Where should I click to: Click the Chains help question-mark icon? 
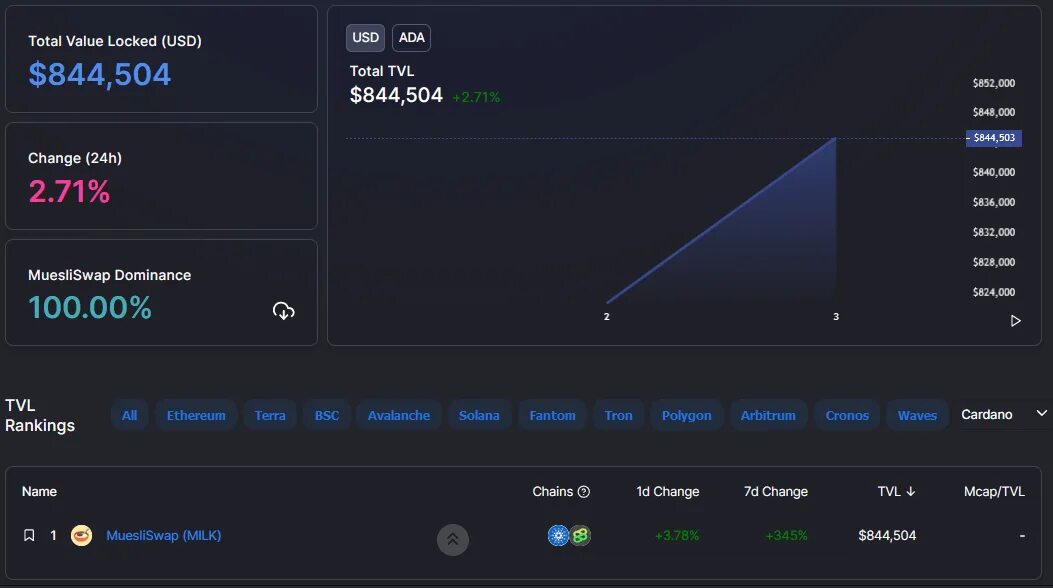tap(584, 491)
